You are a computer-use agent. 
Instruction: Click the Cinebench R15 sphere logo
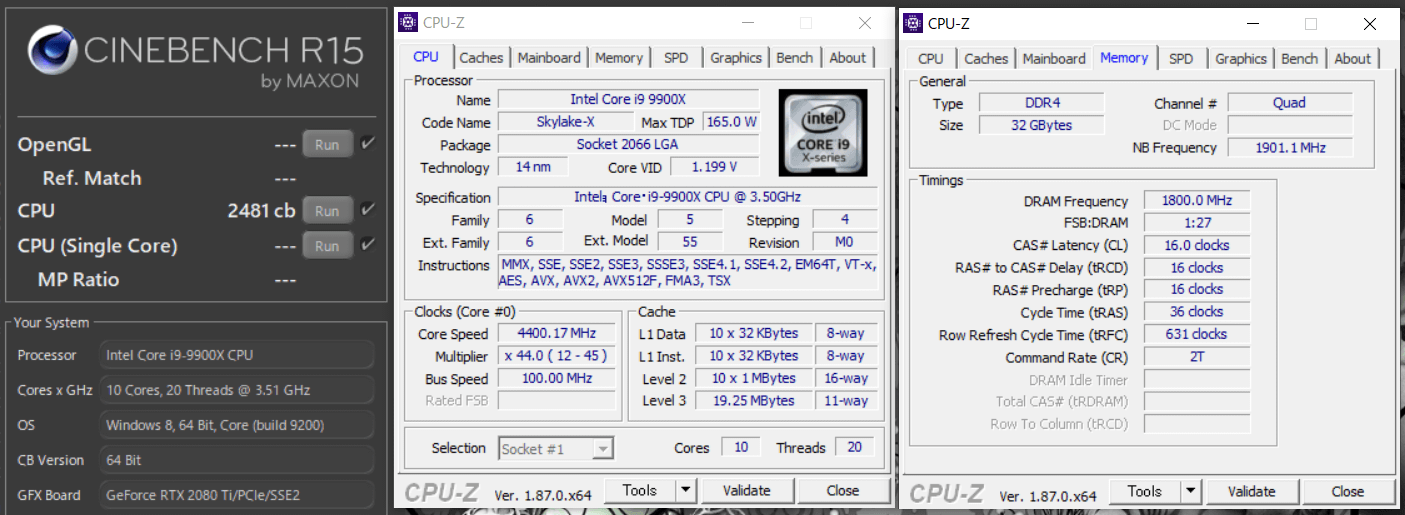51,51
